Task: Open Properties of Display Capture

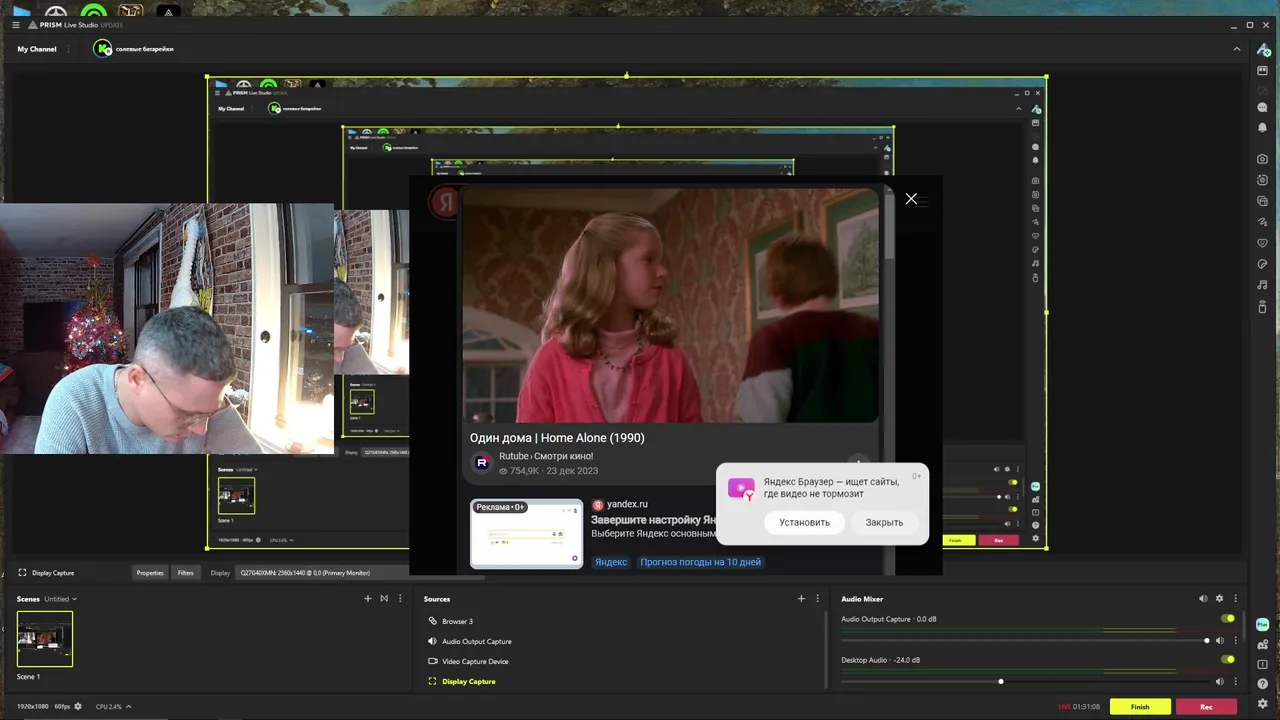Action: [150, 573]
